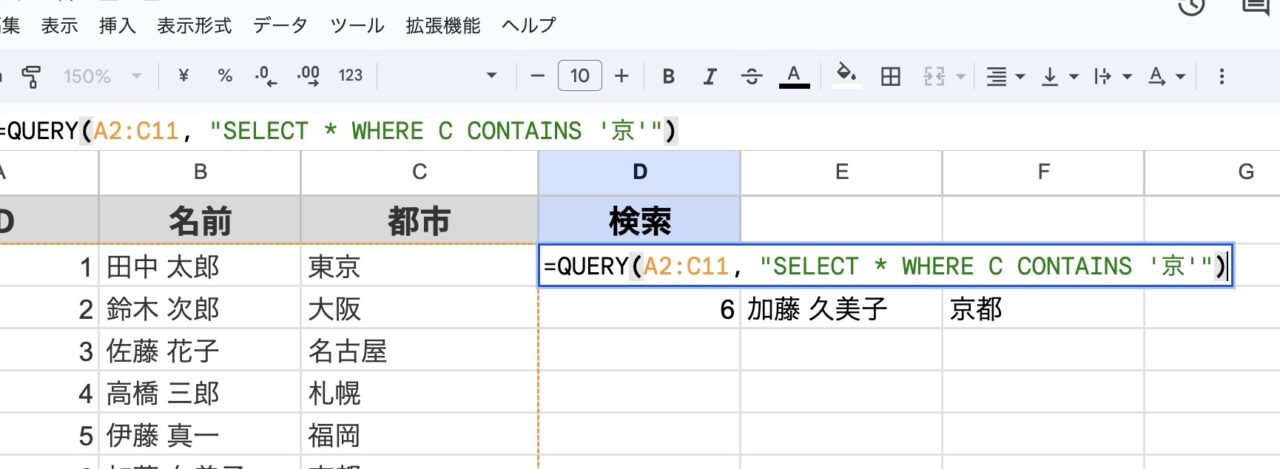1280x469 pixels.
Task: Select the 東京 city cell
Action: [x=419, y=267]
